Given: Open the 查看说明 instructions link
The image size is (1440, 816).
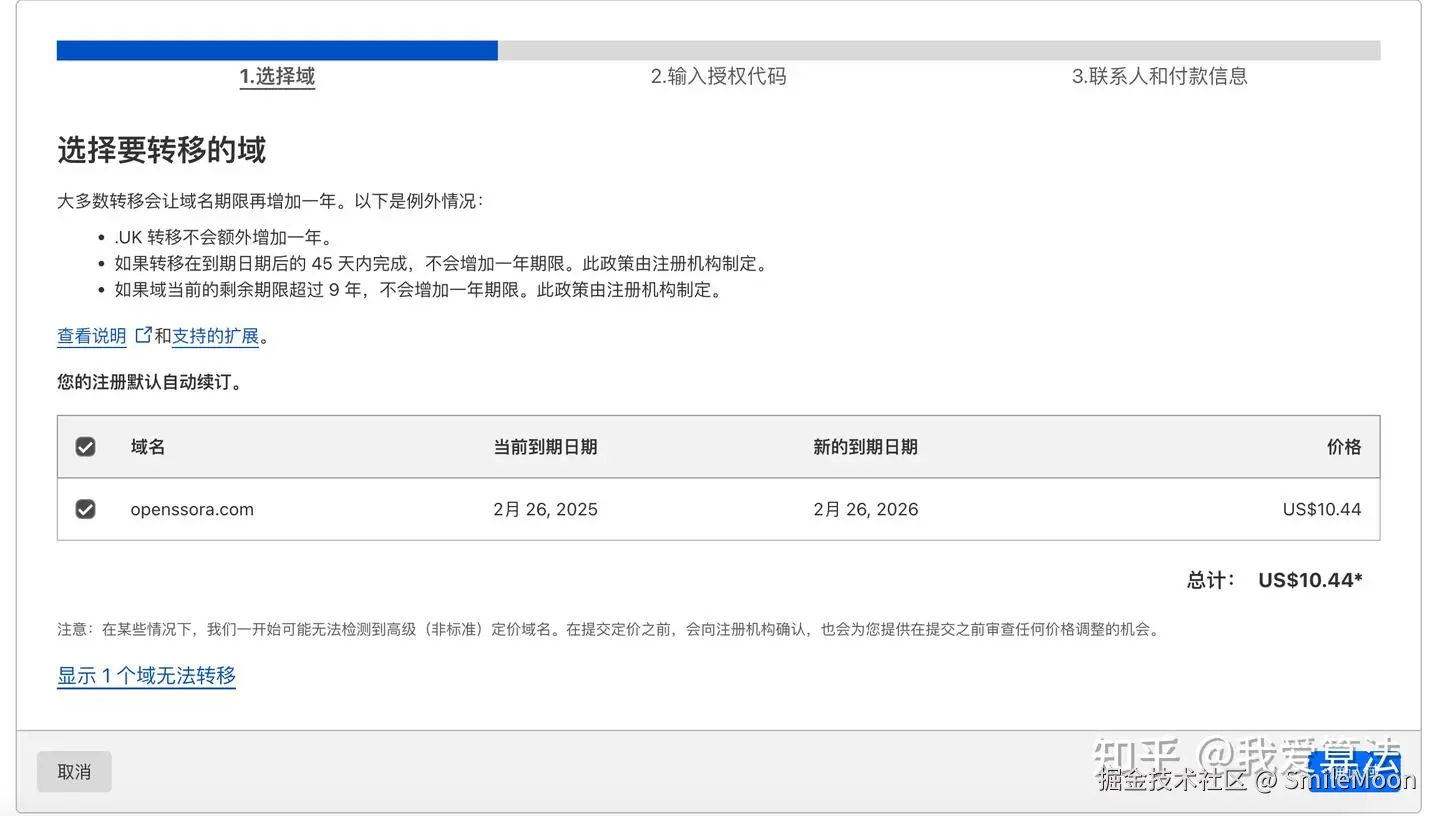Looking at the screenshot, I should coord(92,336).
